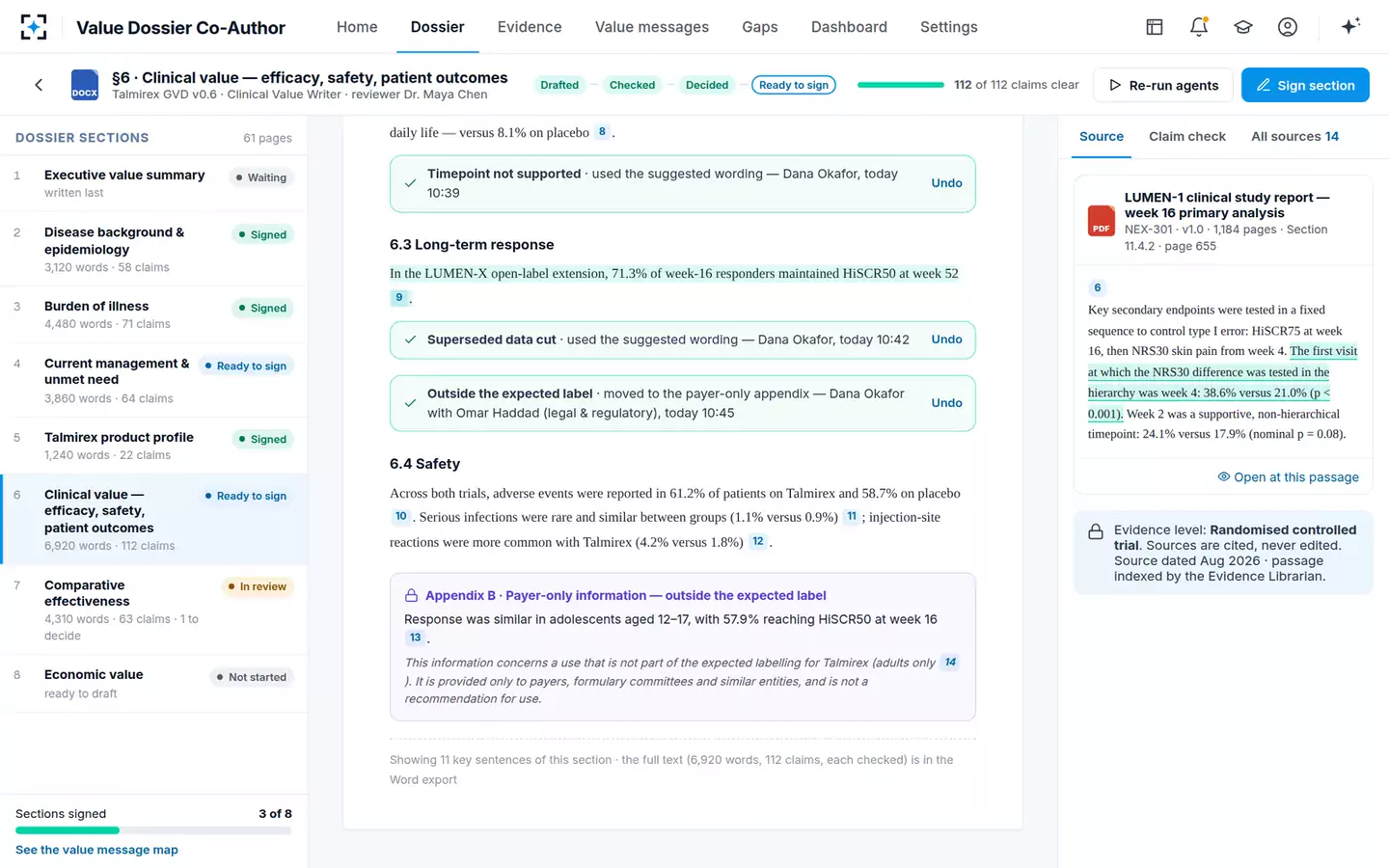Open the graduation cap learning icon
1389x868 pixels.
(x=1243, y=27)
